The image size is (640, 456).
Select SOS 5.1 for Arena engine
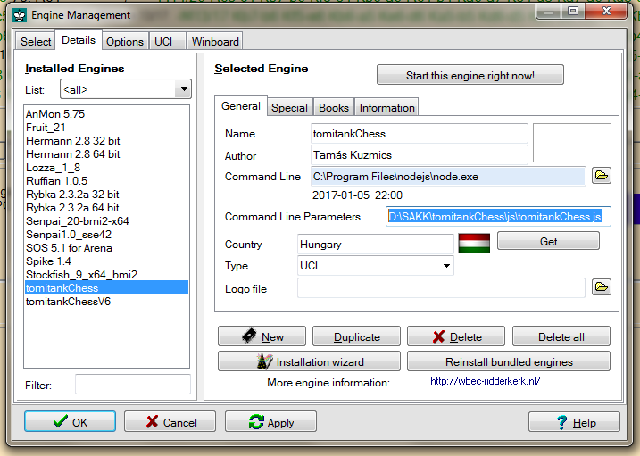pyautogui.click(x=106, y=248)
